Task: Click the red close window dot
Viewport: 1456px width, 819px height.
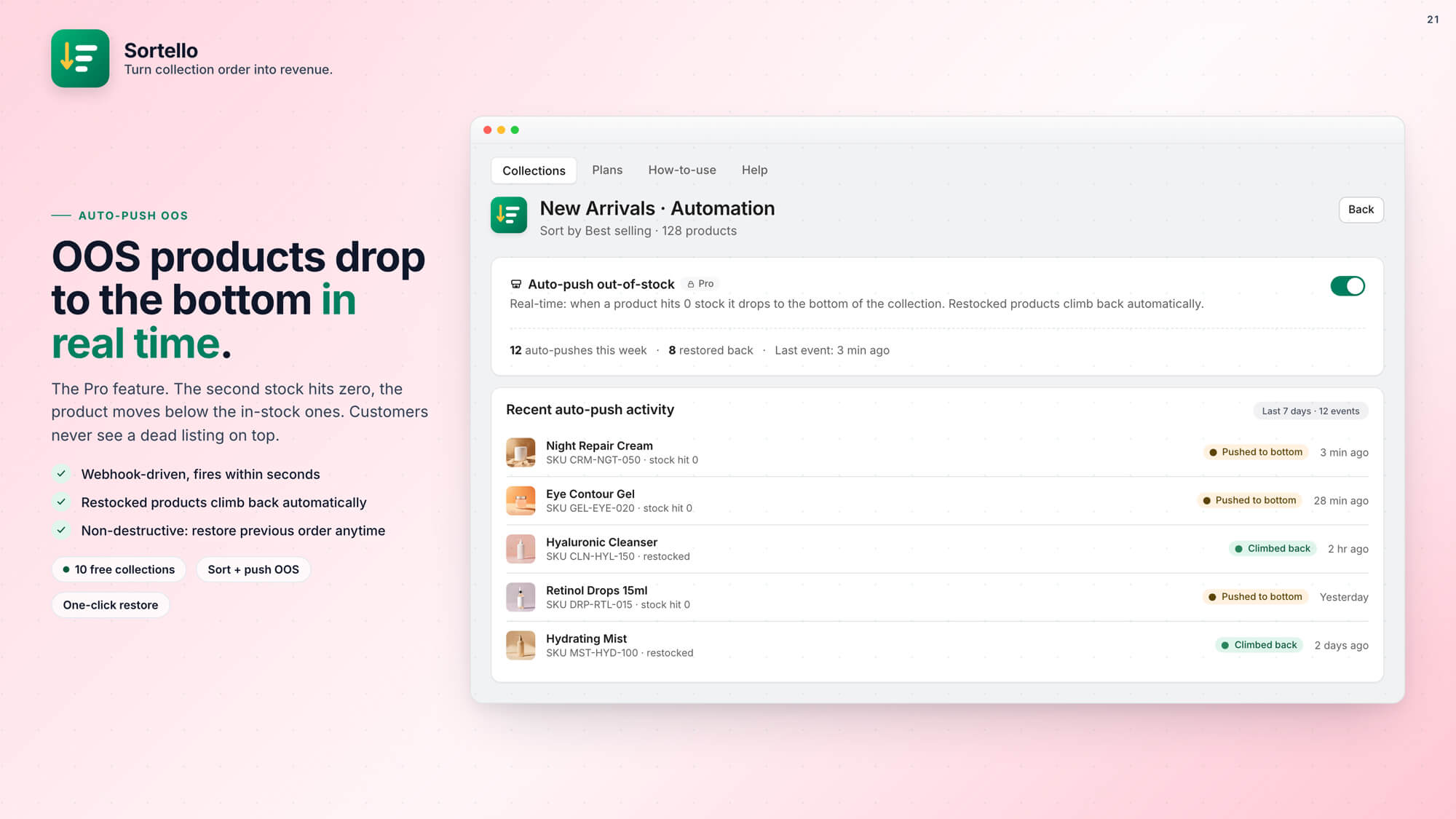Action: point(488,130)
